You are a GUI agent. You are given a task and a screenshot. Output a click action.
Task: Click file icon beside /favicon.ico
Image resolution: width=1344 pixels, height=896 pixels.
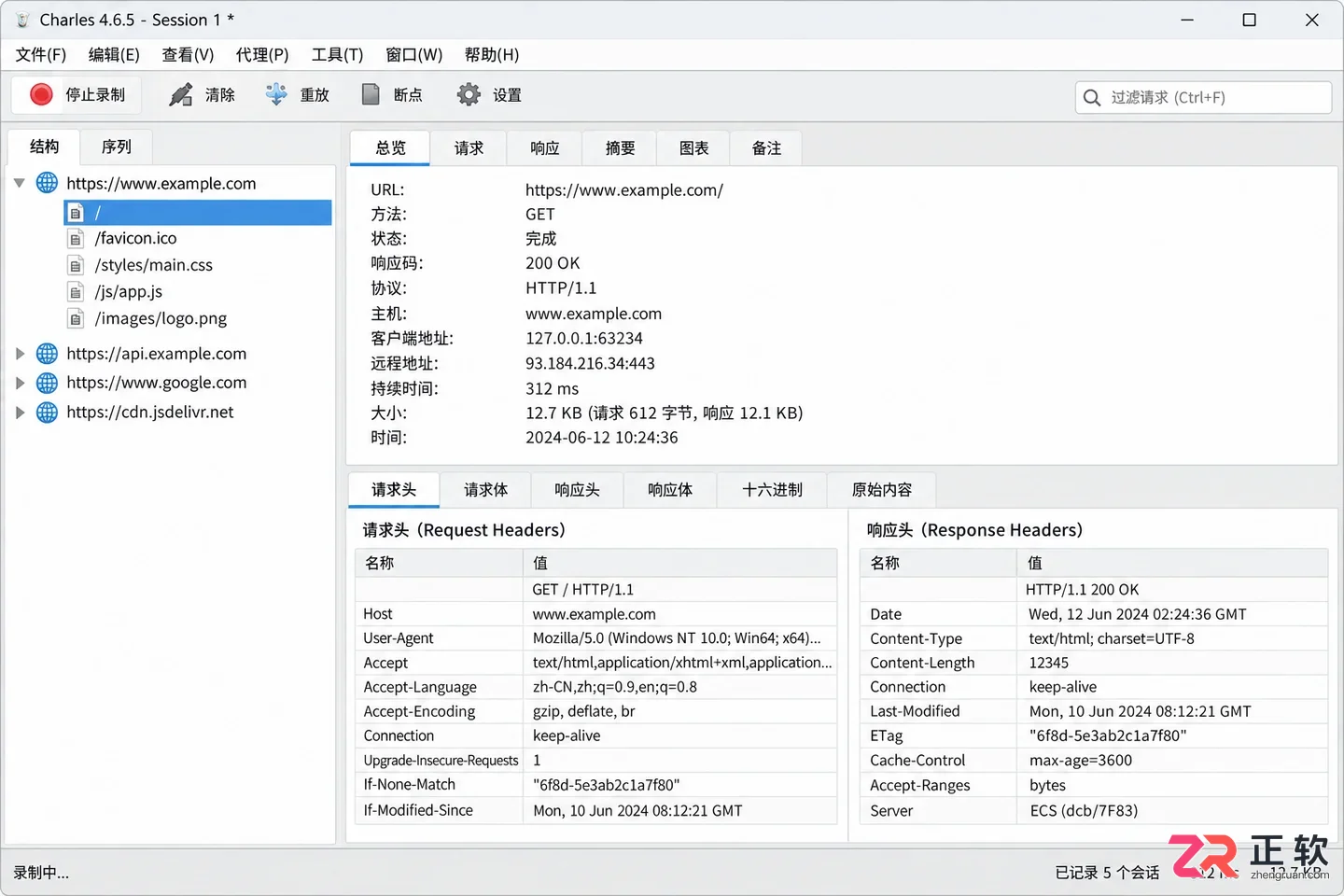[x=77, y=239]
